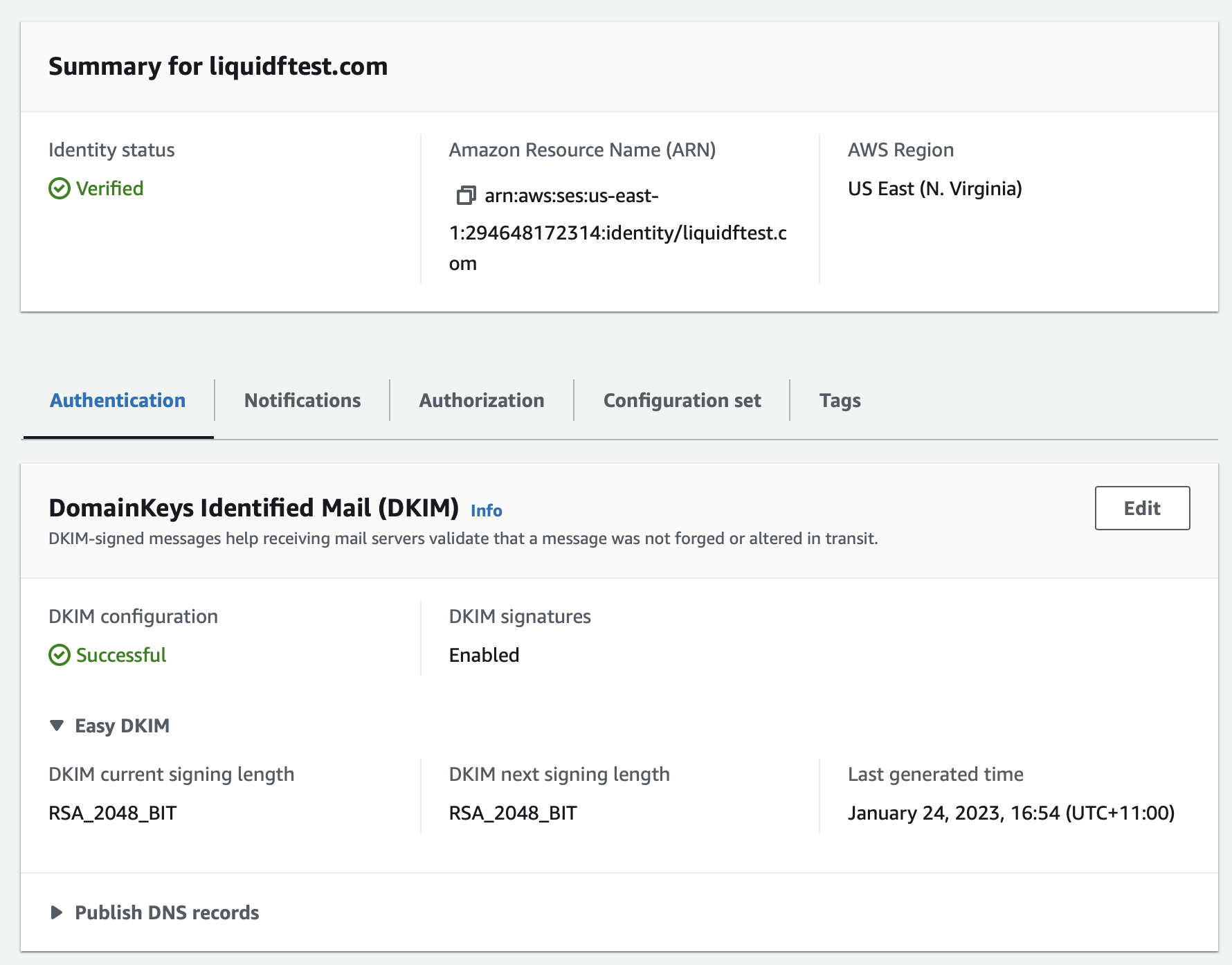Select the Tags tab

pyautogui.click(x=840, y=400)
